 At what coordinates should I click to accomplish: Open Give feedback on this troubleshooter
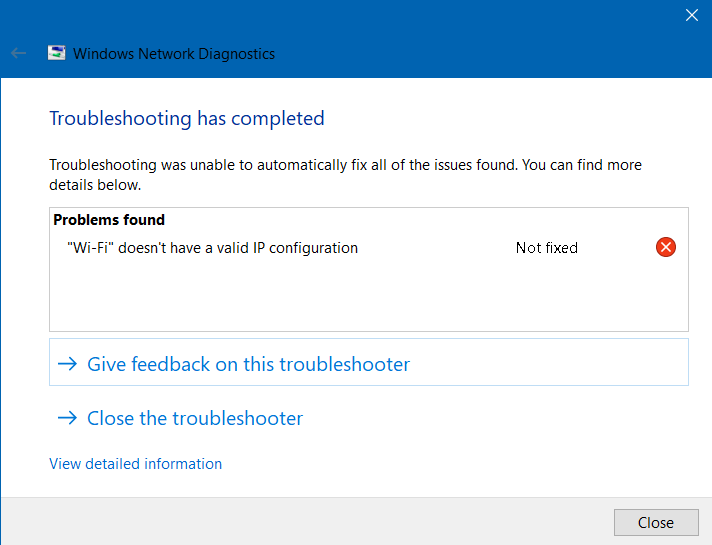(369, 362)
